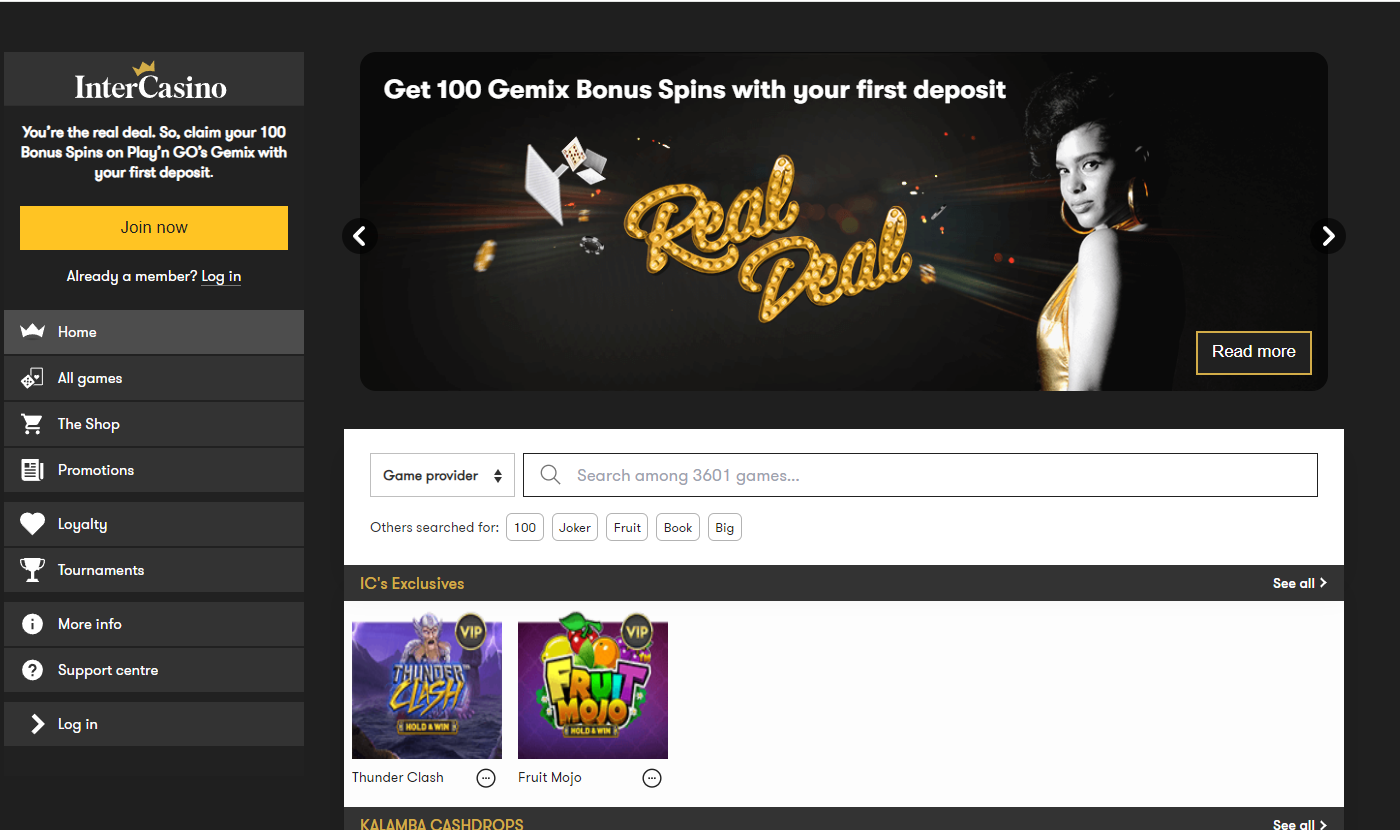
Task: Go to next banner slide arrow
Action: 1328,236
